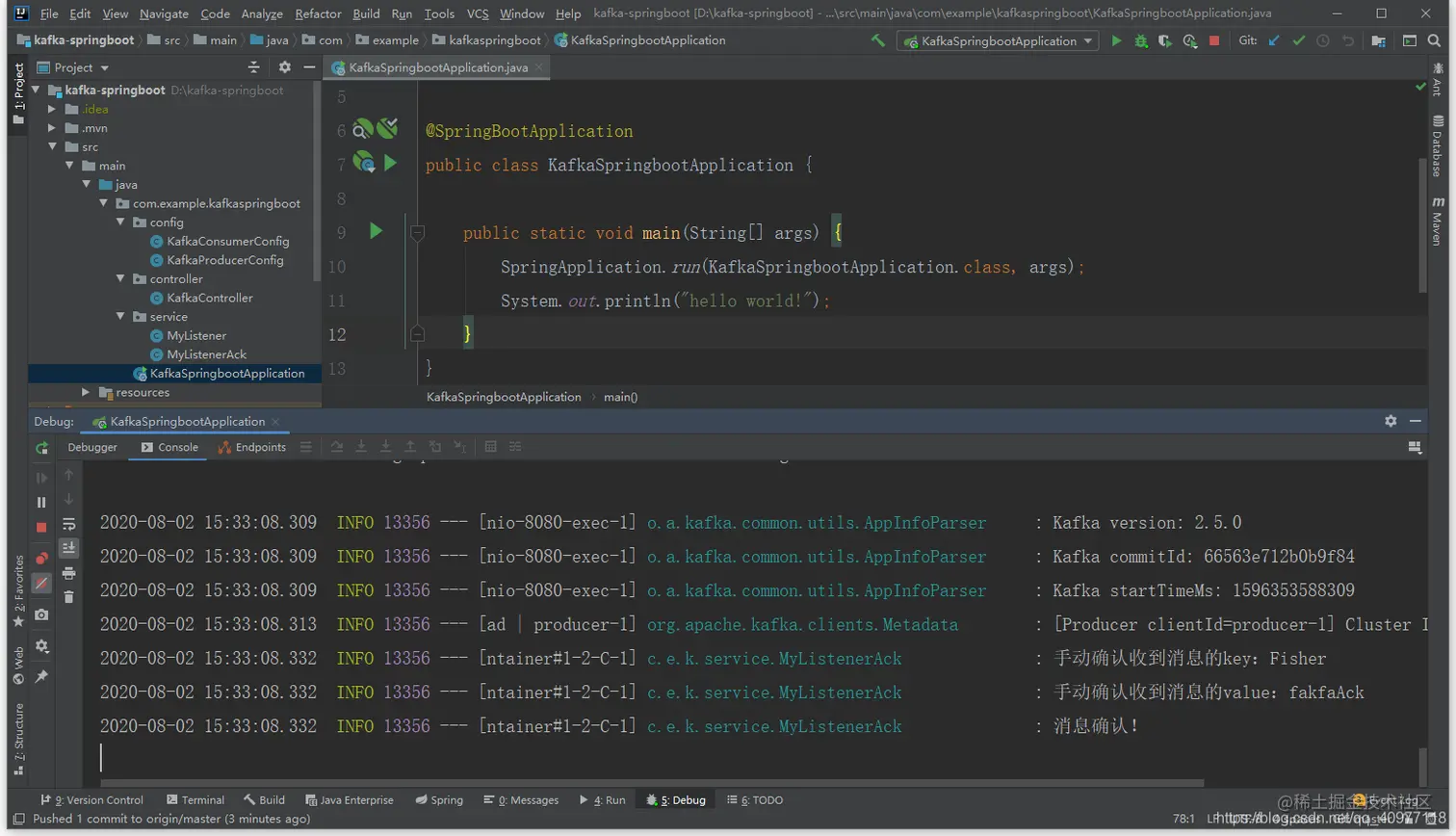
Task: Open the Spring tool window
Action: 439,799
